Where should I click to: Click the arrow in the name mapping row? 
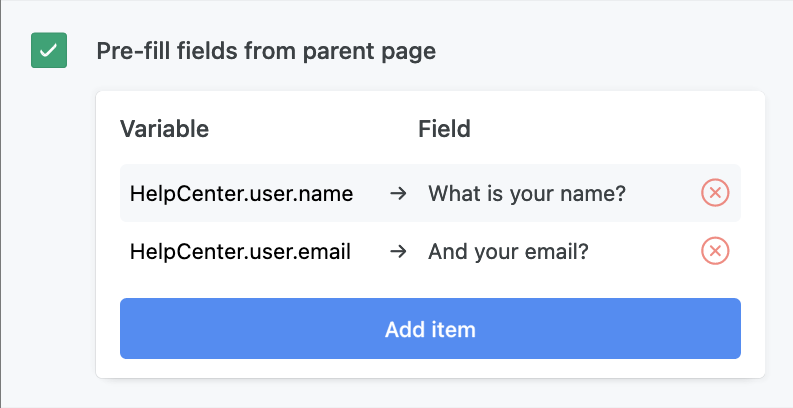(399, 193)
